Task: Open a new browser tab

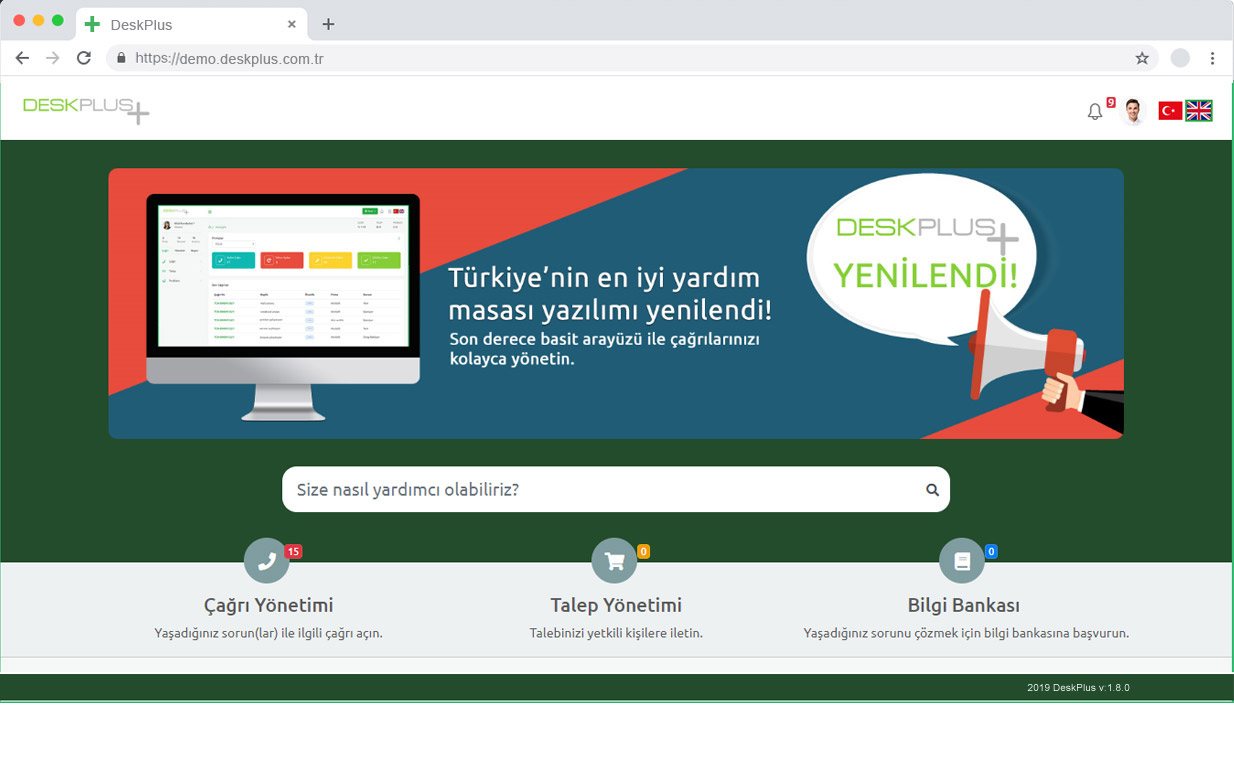Action: click(328, 24)
